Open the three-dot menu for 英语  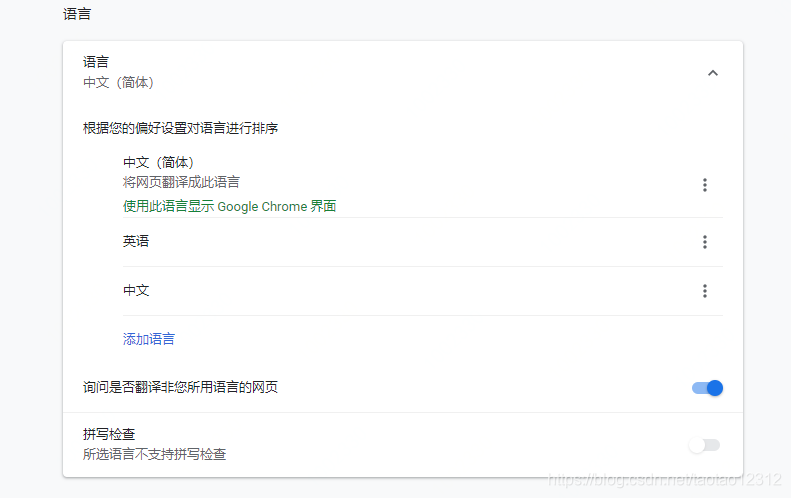pos(705,242)
